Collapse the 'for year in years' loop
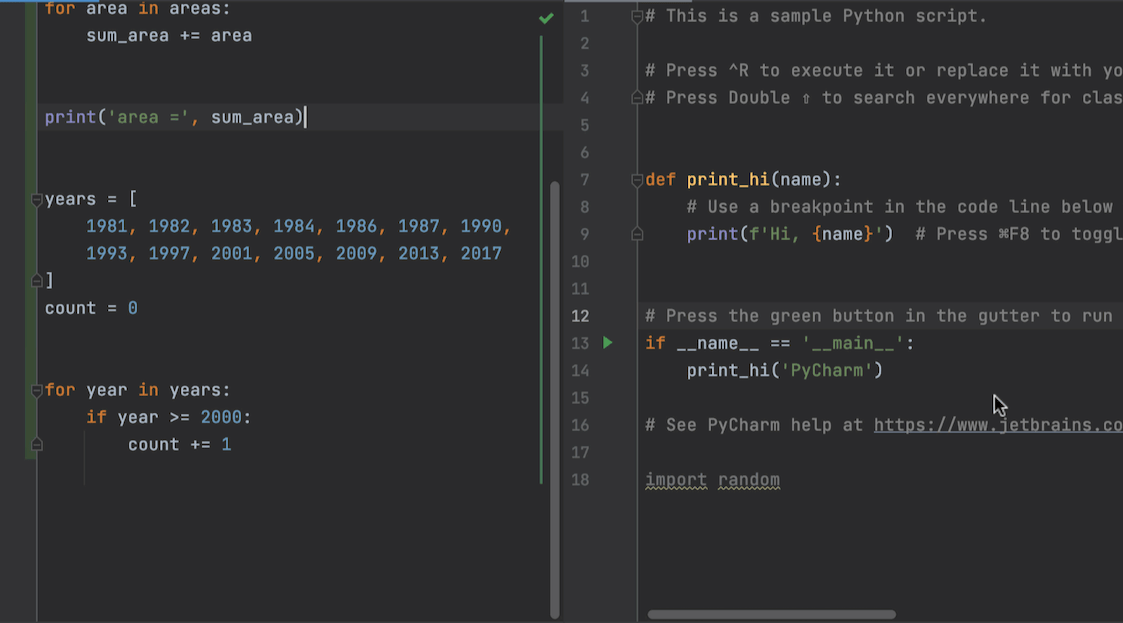The height and width of the screenshot is (623, 1123). [35, 389]
